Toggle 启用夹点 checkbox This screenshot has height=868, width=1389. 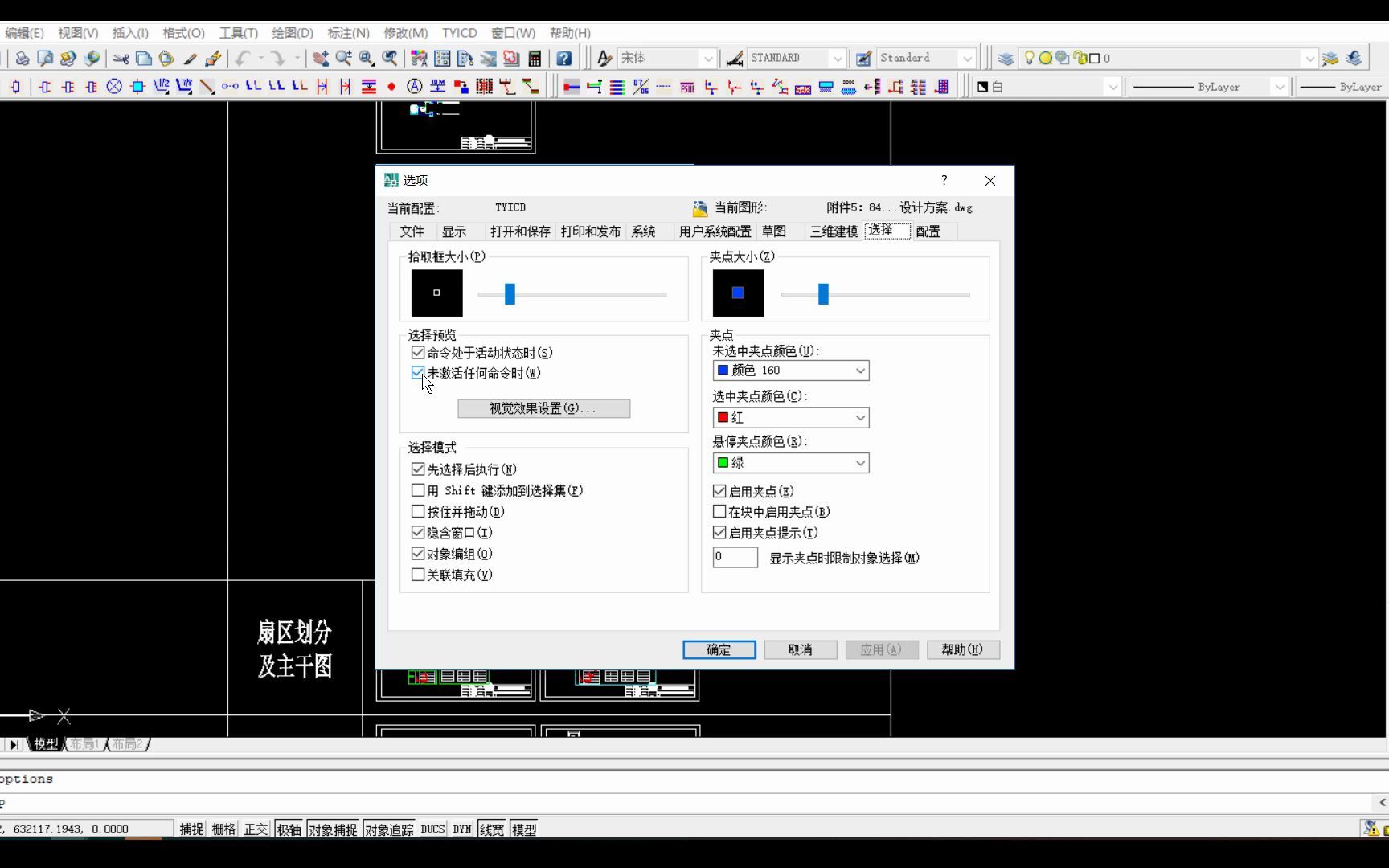pyautogui.click(x=719, y=490)
